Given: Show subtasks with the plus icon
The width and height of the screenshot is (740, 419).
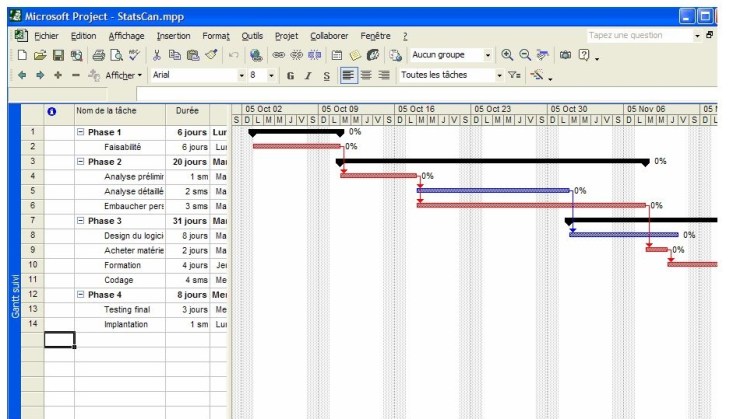Looking at the screenshot, I should 58,75.
